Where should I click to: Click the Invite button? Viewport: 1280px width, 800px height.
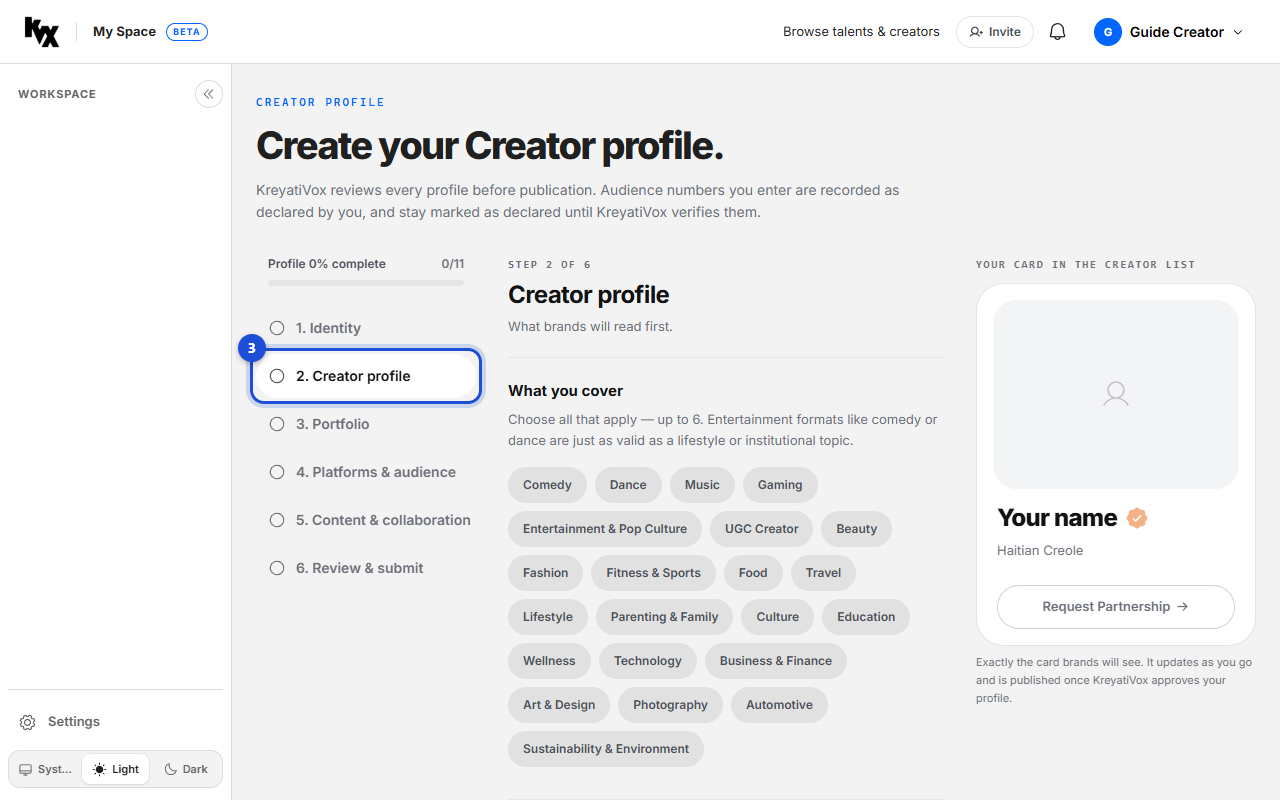point(995,32)
